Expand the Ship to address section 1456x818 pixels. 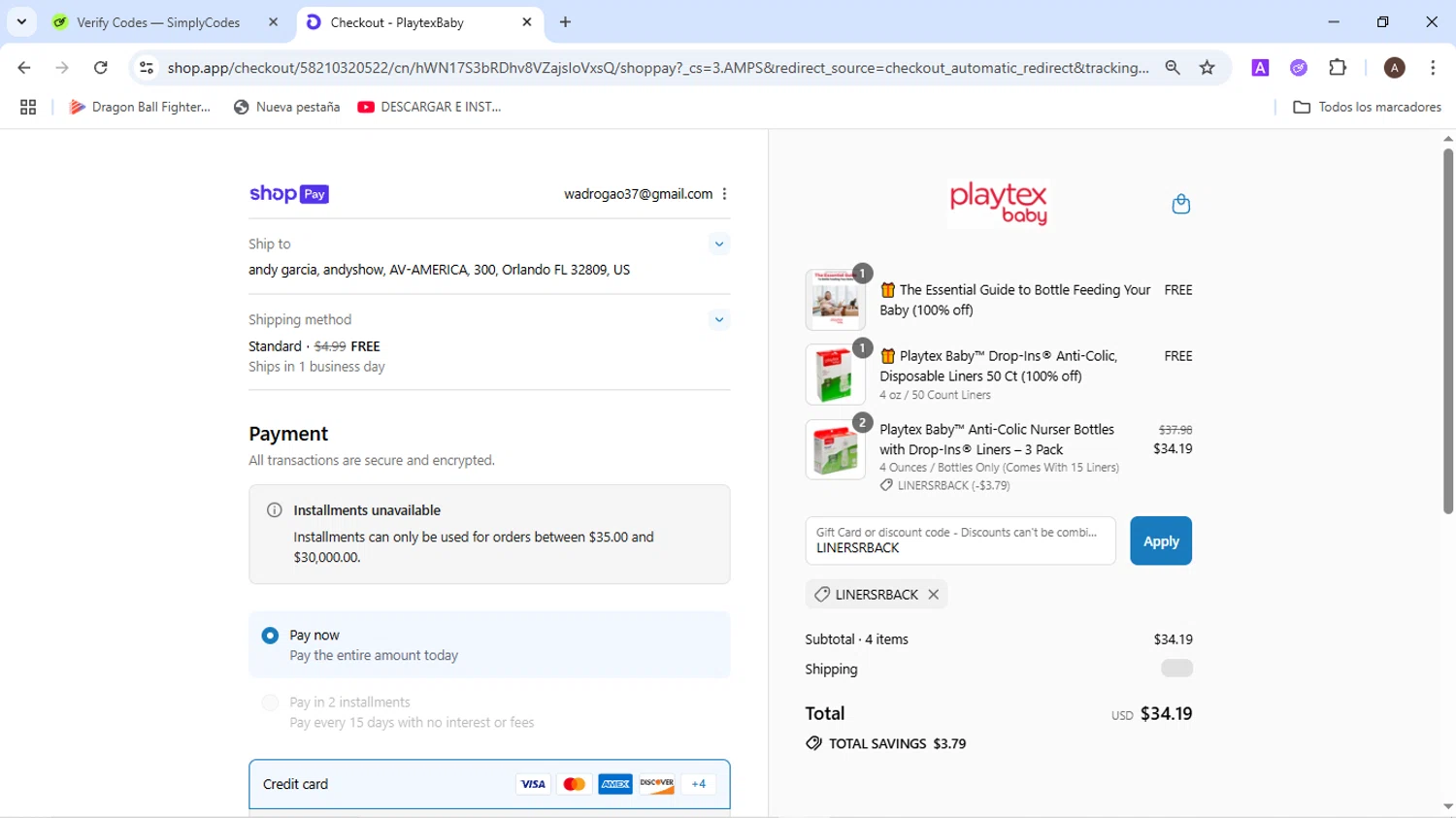coord(718,244)
